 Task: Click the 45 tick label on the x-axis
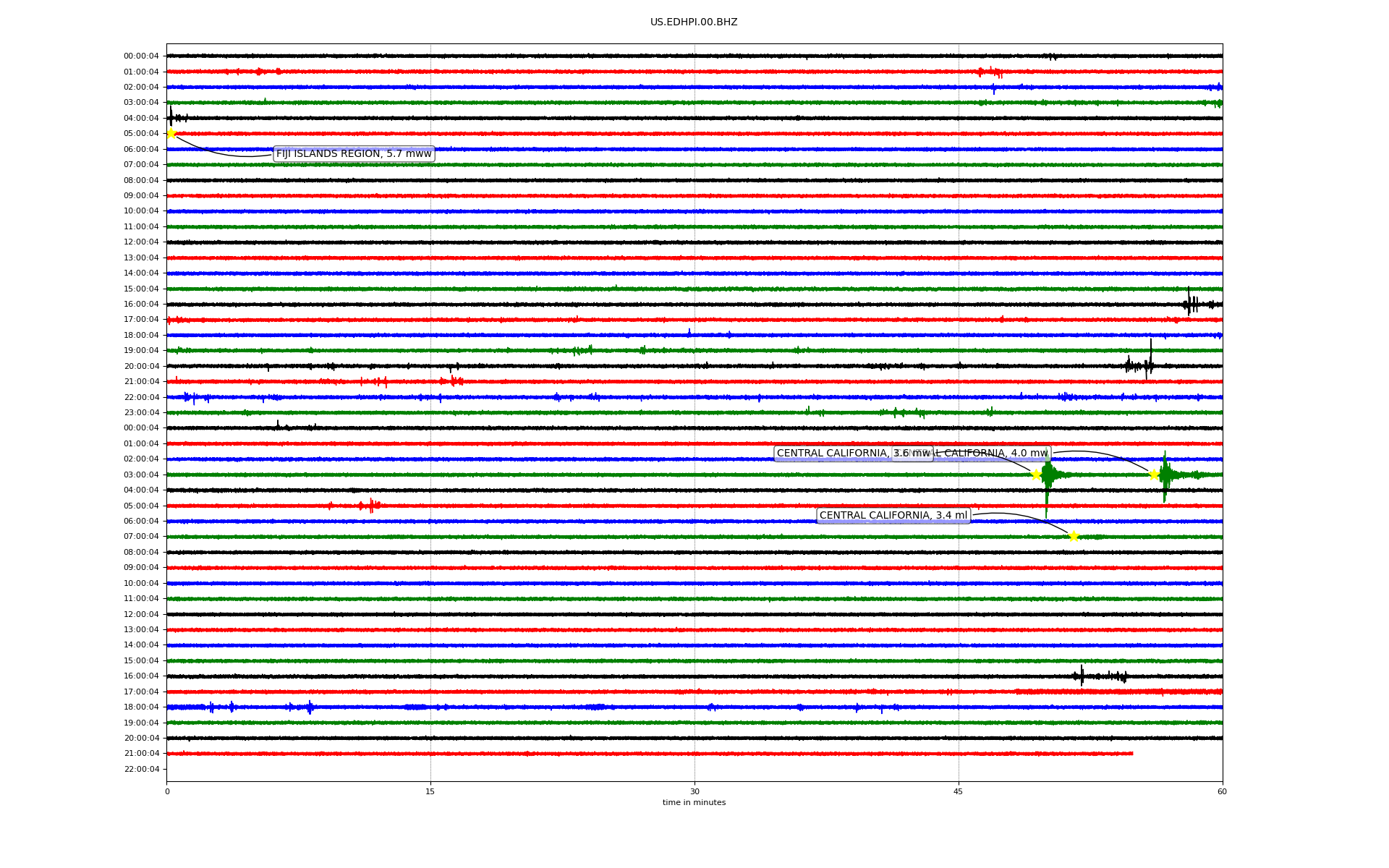[x=959, y=791]
